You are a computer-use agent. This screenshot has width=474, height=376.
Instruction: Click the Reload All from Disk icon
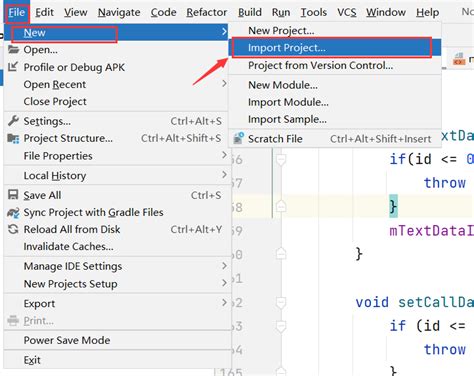tap(13, 229)
